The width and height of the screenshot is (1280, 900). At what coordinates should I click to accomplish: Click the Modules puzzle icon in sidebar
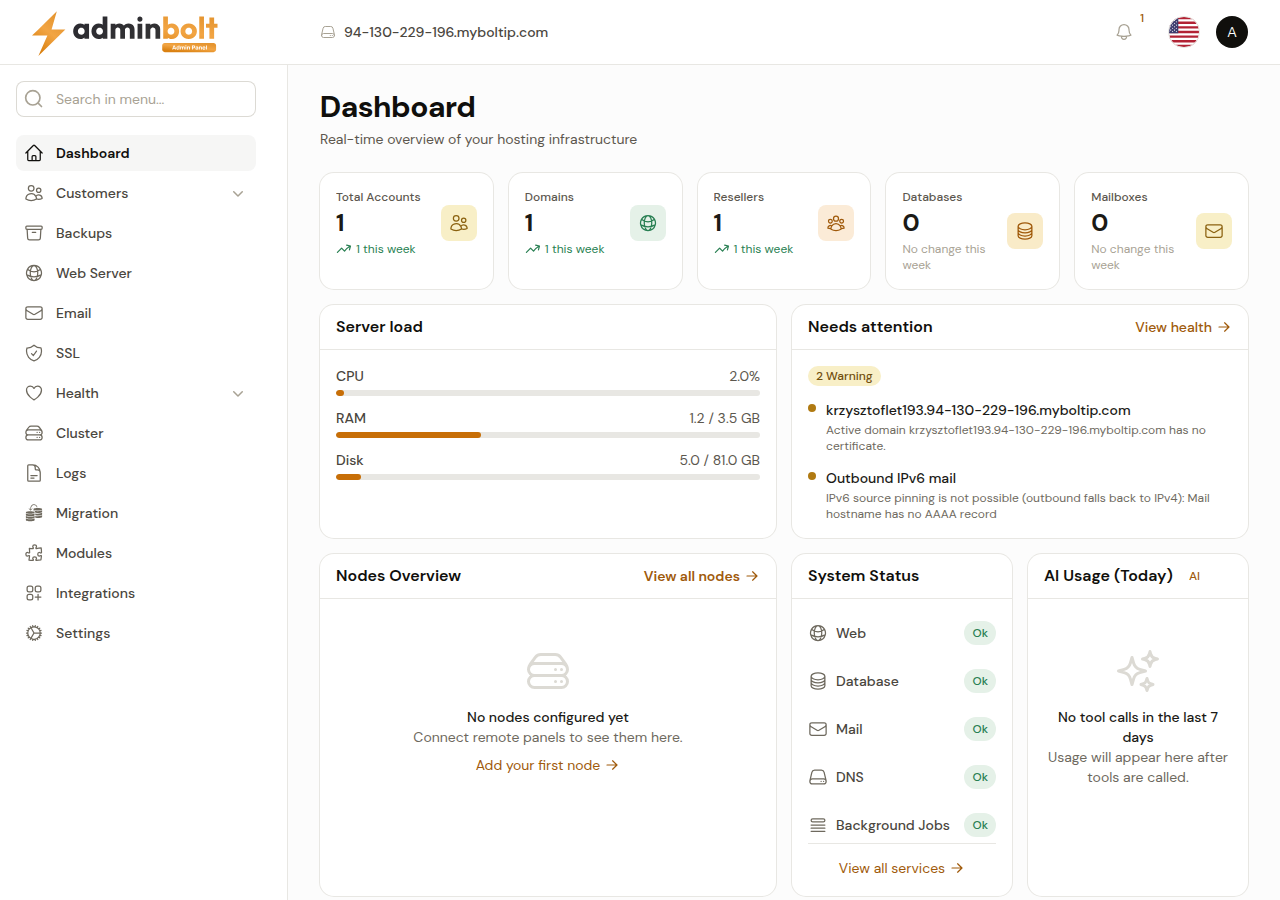[34, 553]
